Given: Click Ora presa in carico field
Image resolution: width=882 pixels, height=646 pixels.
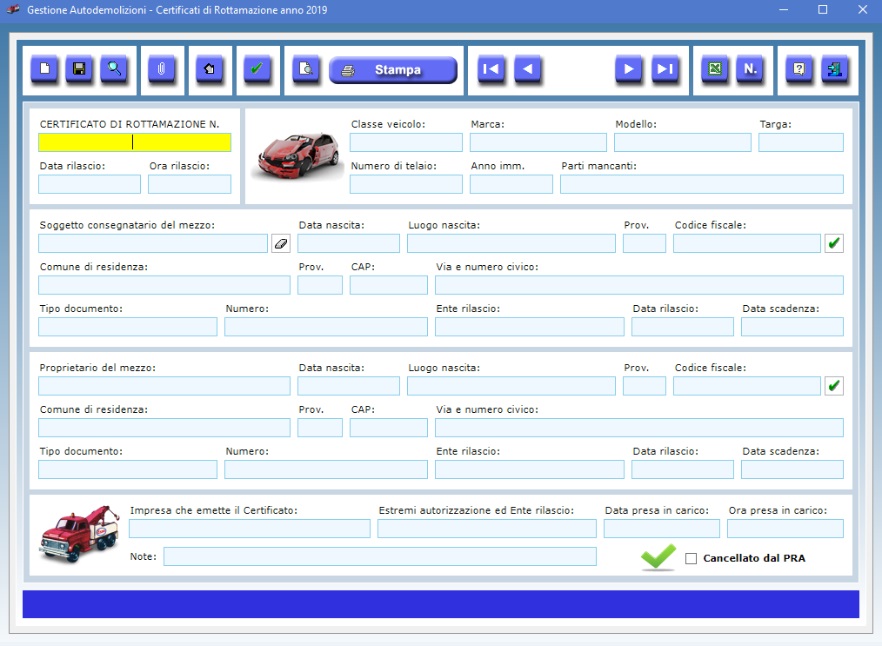Looking at the screenshot, I should (785, 528).
